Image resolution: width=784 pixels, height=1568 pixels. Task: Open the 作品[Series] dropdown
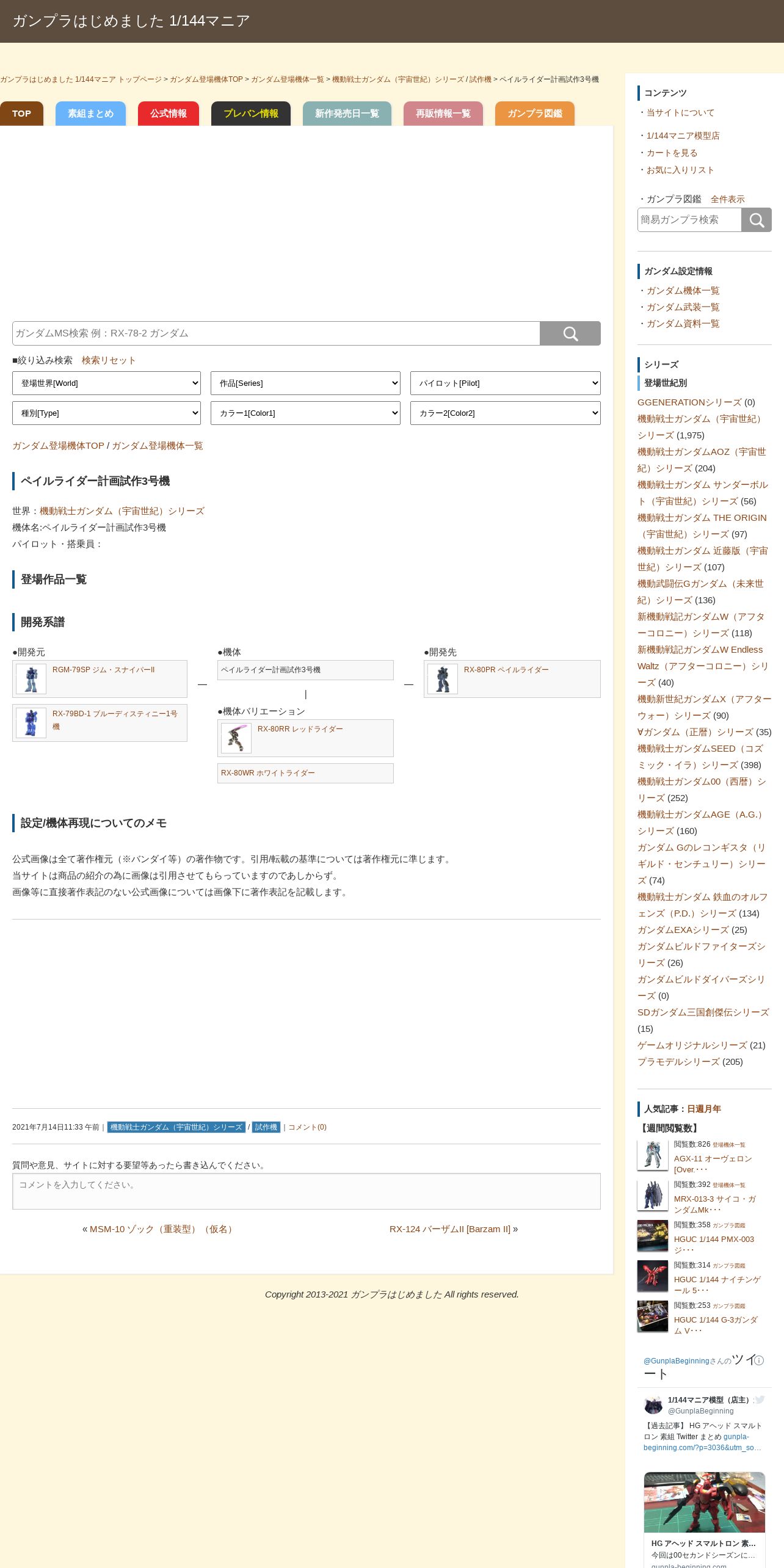pyautogui.click(x=305, y=383)
